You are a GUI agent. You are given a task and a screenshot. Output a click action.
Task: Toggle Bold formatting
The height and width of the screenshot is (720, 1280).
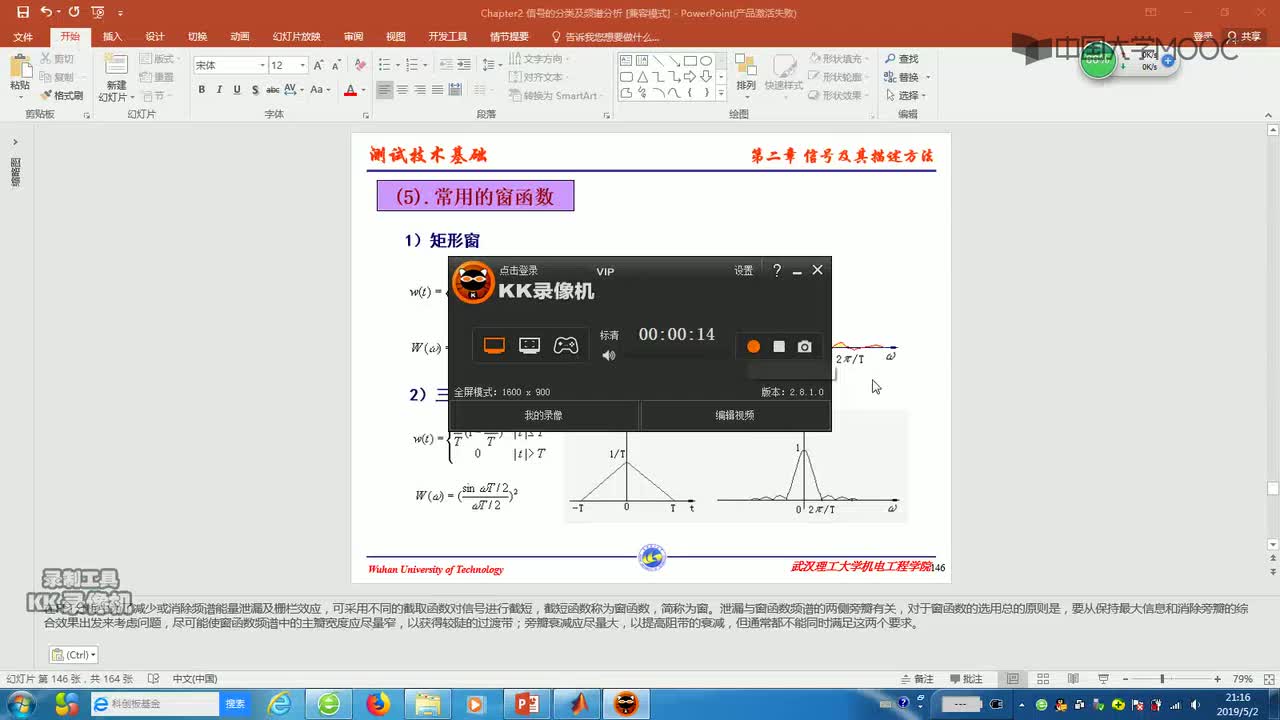(x=202, y=90)
